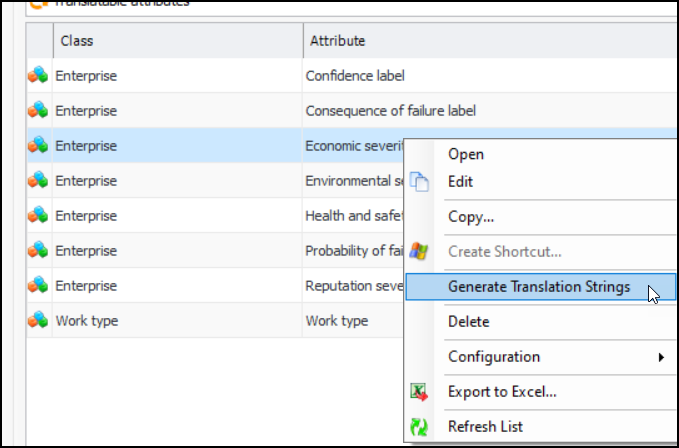
Task: Click the Excel export icon
Action: 420,392
